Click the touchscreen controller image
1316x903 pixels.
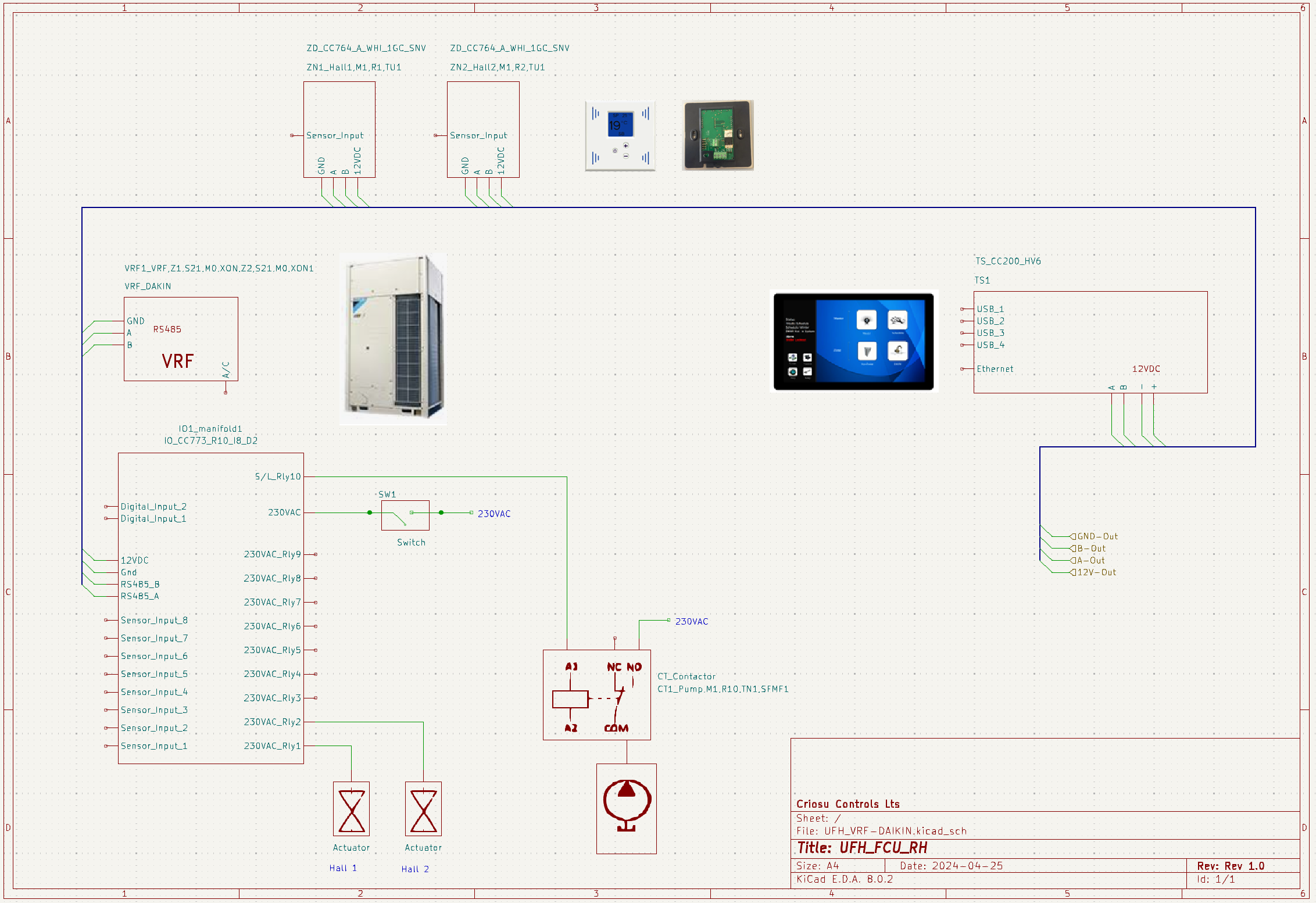coord(853,342)
